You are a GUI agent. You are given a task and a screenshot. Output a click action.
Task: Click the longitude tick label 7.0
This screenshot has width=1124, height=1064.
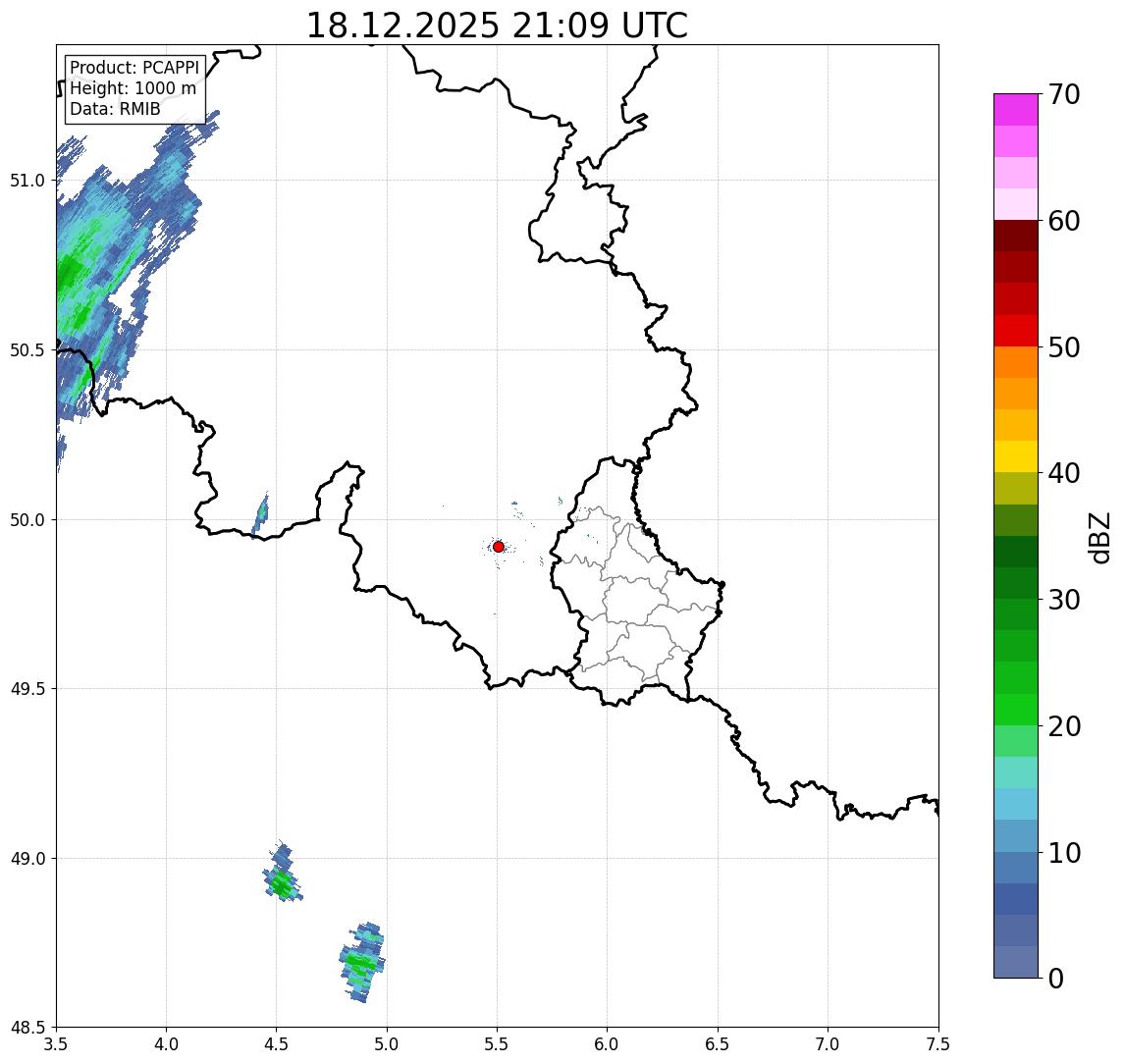coord(829,1044)
